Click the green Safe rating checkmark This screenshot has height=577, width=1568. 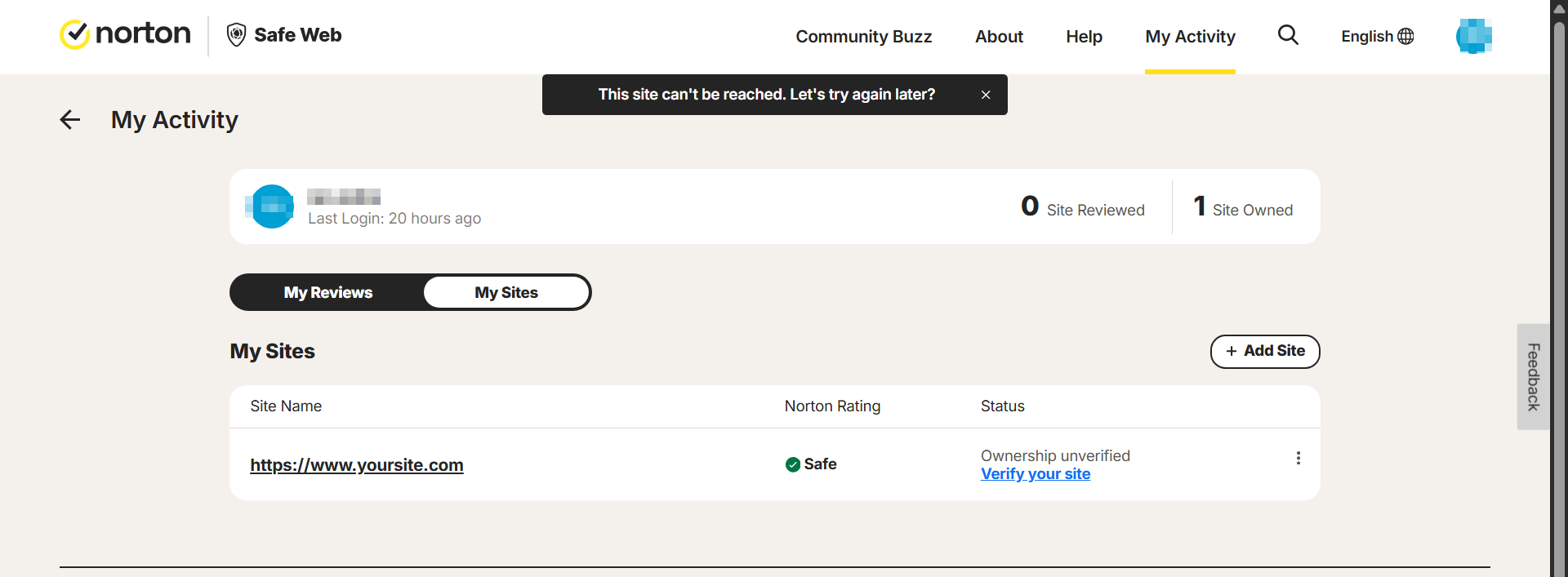(792, 464)
